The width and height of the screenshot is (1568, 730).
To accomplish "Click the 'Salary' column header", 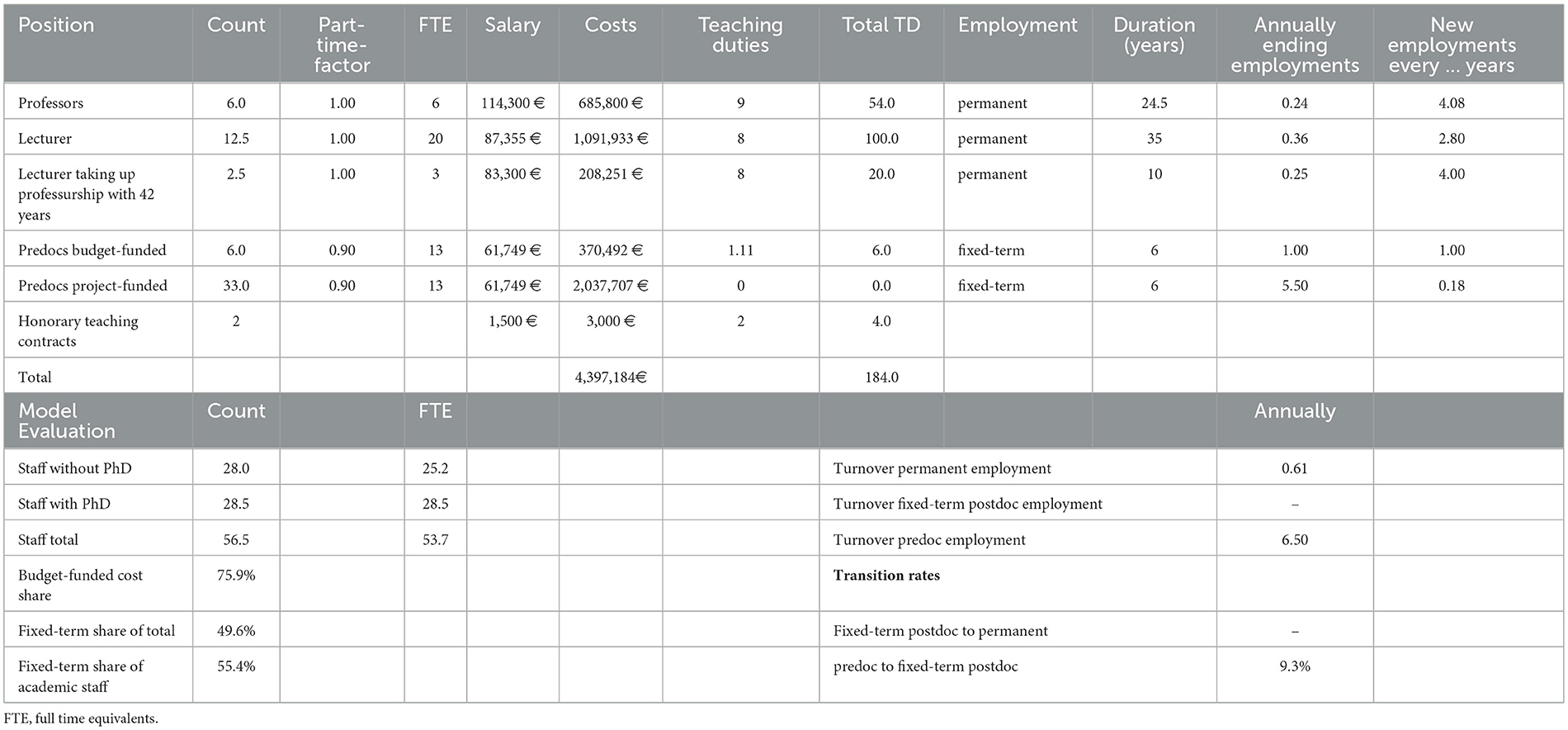I will (512, 26).
